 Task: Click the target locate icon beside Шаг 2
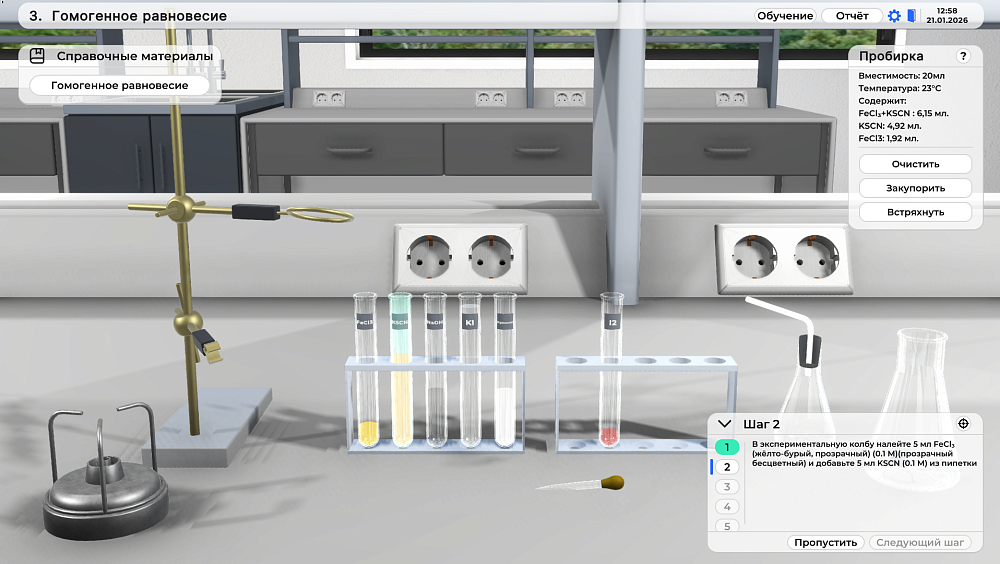pos(963,424)
